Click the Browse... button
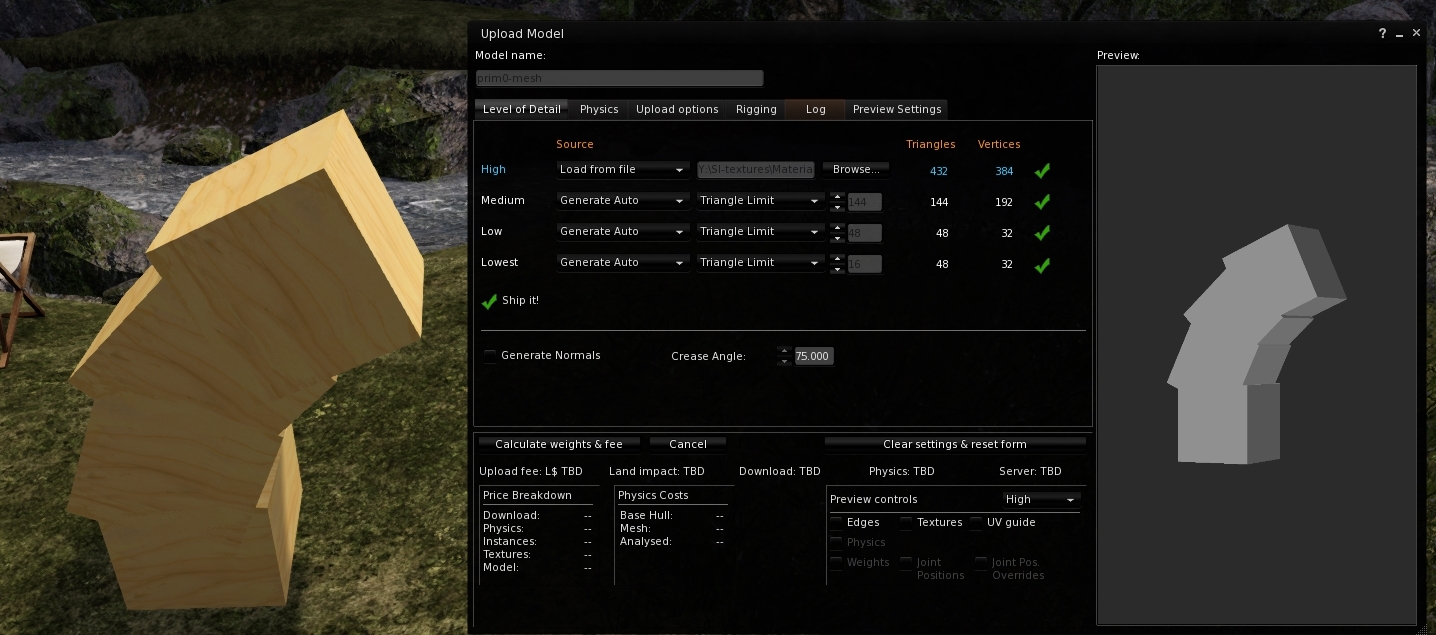 tap(856, 170)
